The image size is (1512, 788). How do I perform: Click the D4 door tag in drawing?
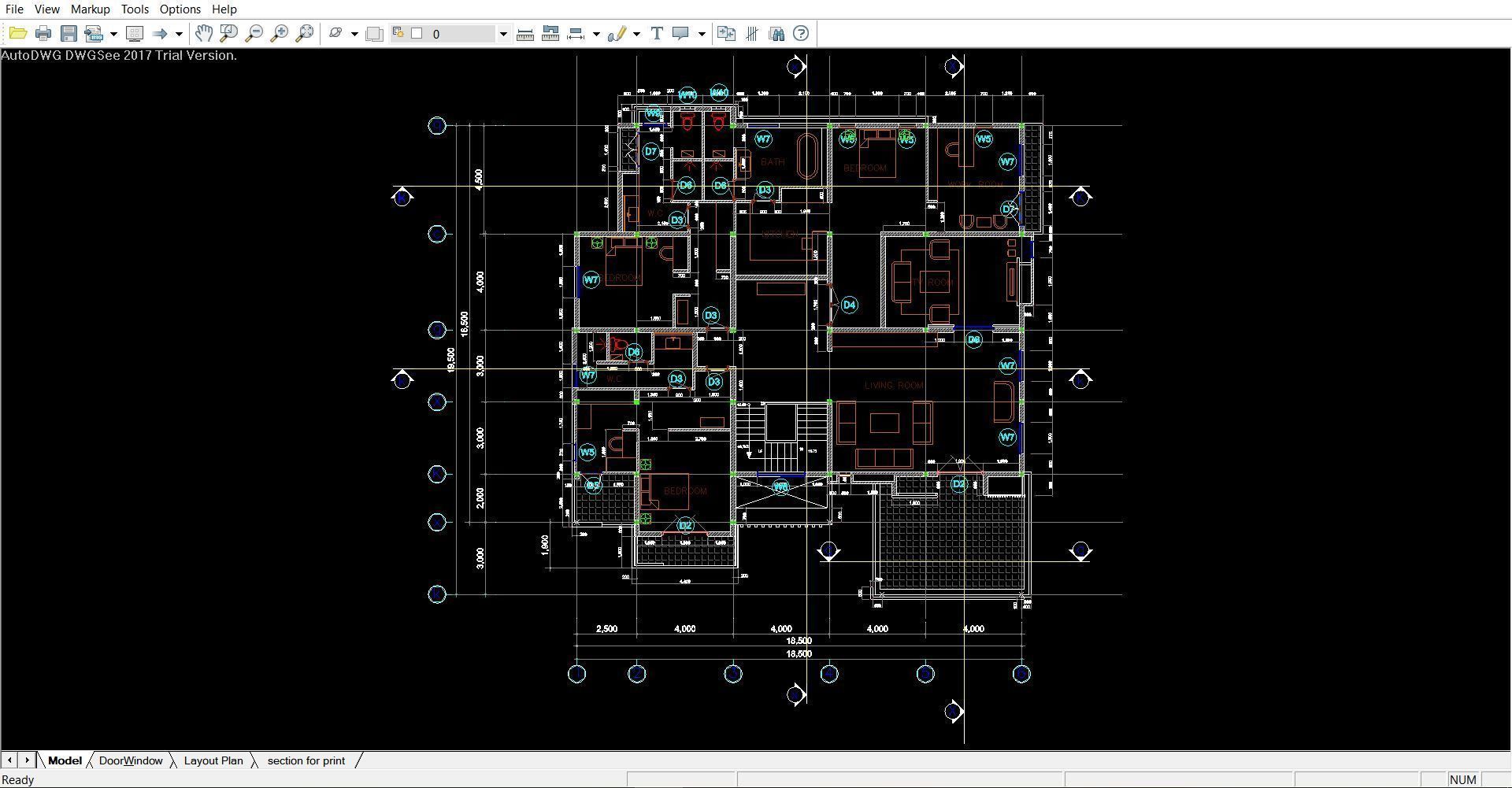(849, 305)
